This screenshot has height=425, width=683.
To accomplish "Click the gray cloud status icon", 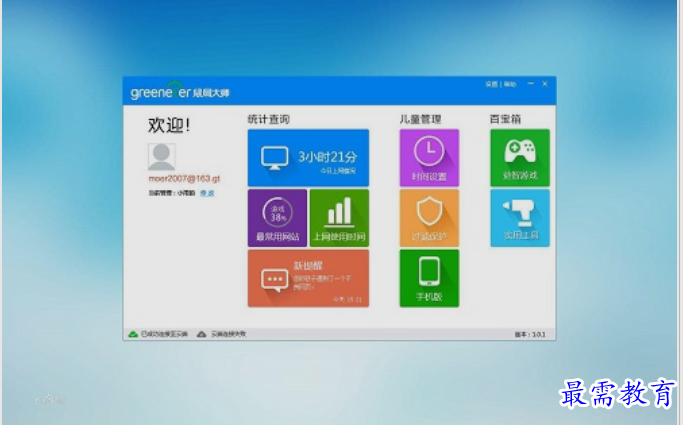I will click(x=201, y=334).
